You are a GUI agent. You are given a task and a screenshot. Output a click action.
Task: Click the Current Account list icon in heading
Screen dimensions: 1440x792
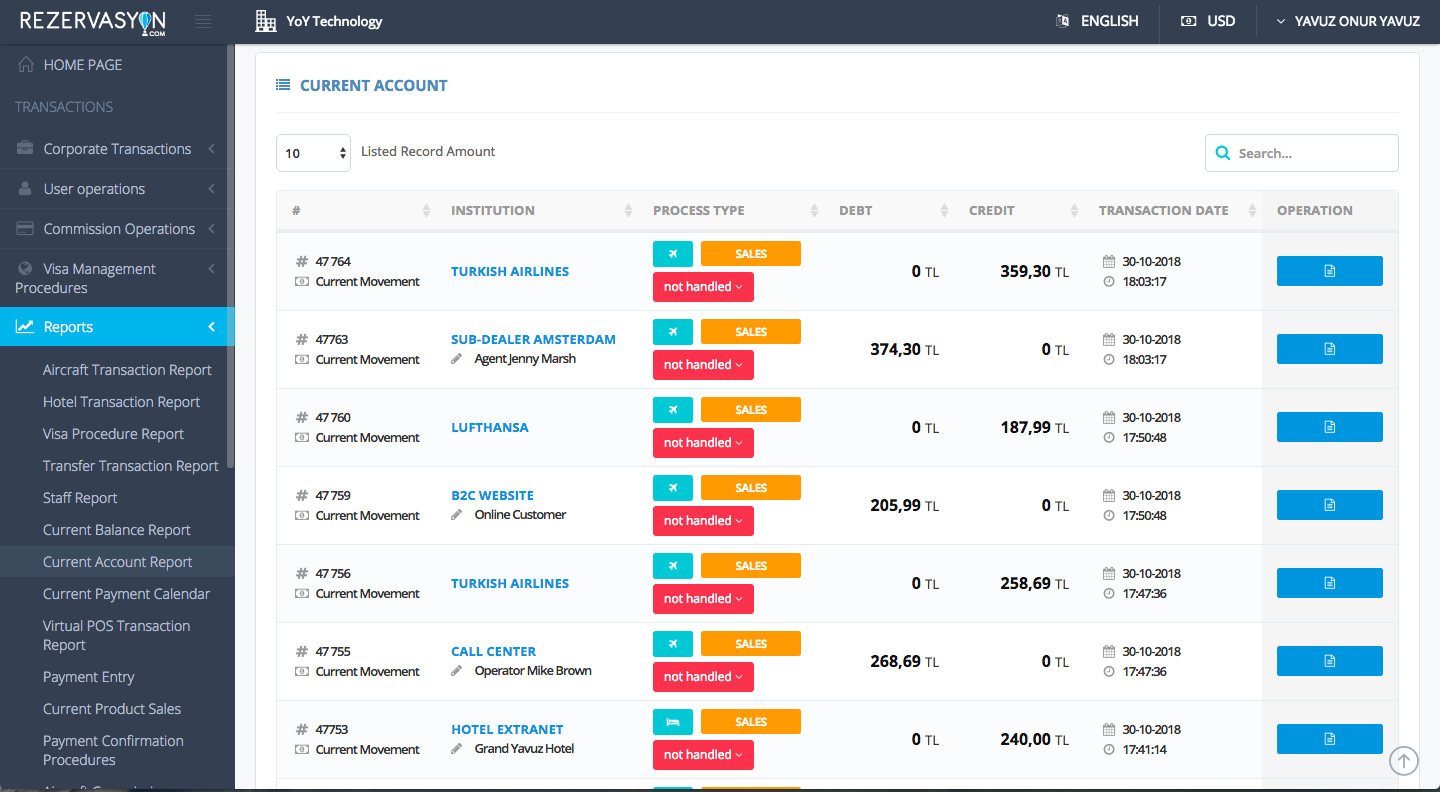click(x=283, y=86)
